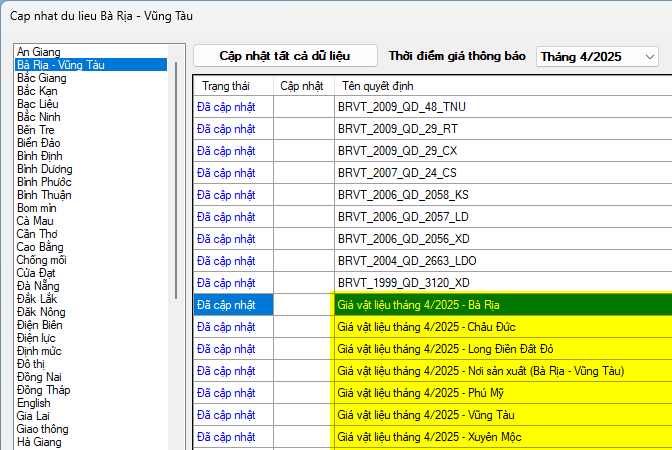Choose 'Cần Thơ' in the left list
This screenshot has width=672, height=450.
click(39, 234)
